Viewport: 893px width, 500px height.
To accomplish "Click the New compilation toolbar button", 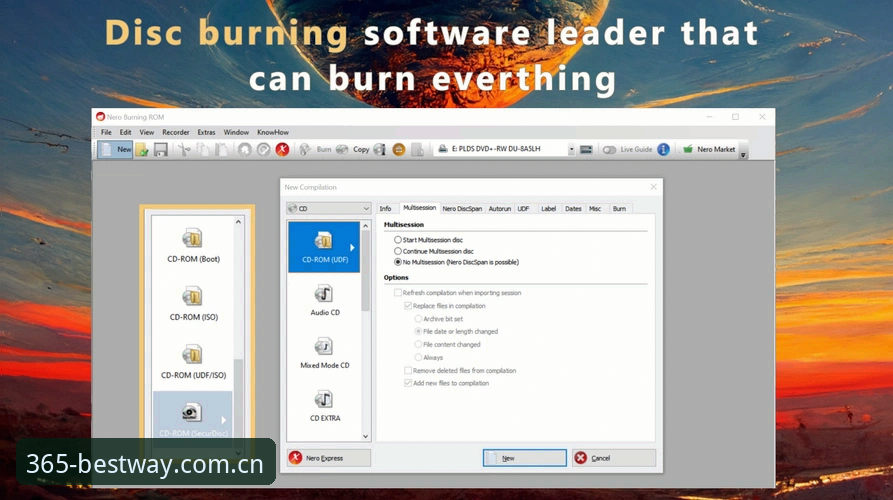I will [116, 150].
